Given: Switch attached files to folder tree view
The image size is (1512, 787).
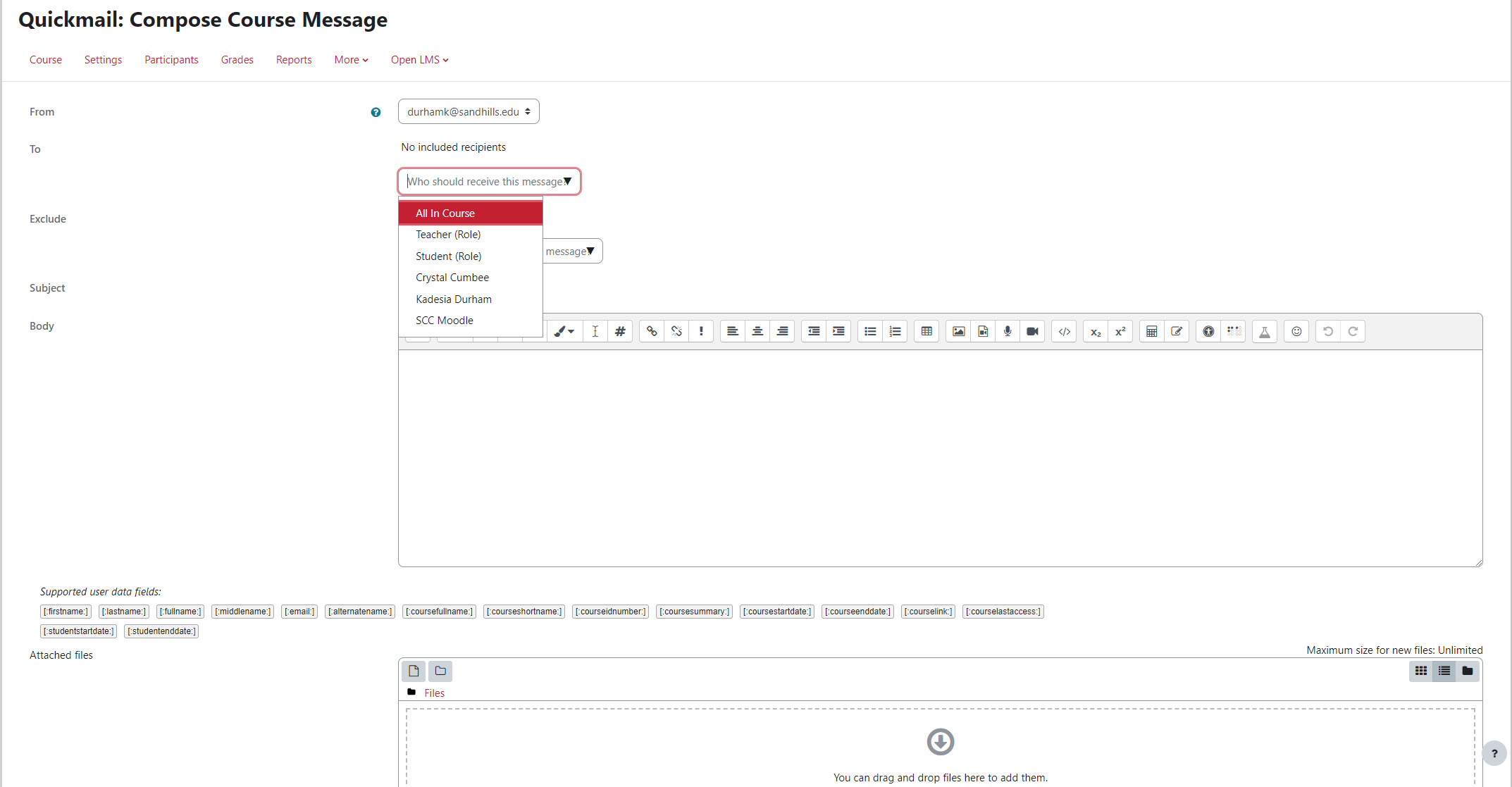Looking at the screenshot, I should tap(1468, 671).
